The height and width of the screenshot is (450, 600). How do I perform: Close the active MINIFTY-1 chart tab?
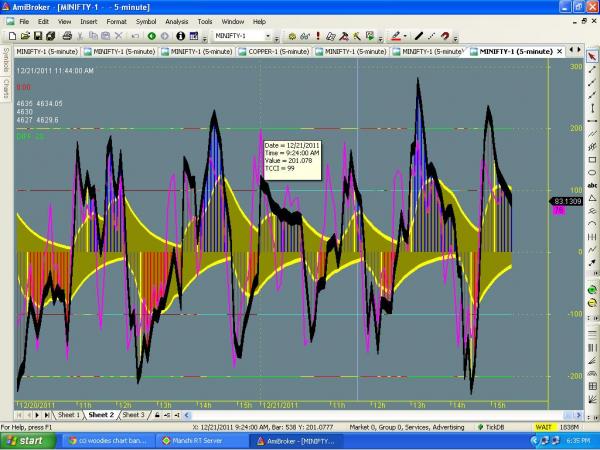[x=559, y=52]
